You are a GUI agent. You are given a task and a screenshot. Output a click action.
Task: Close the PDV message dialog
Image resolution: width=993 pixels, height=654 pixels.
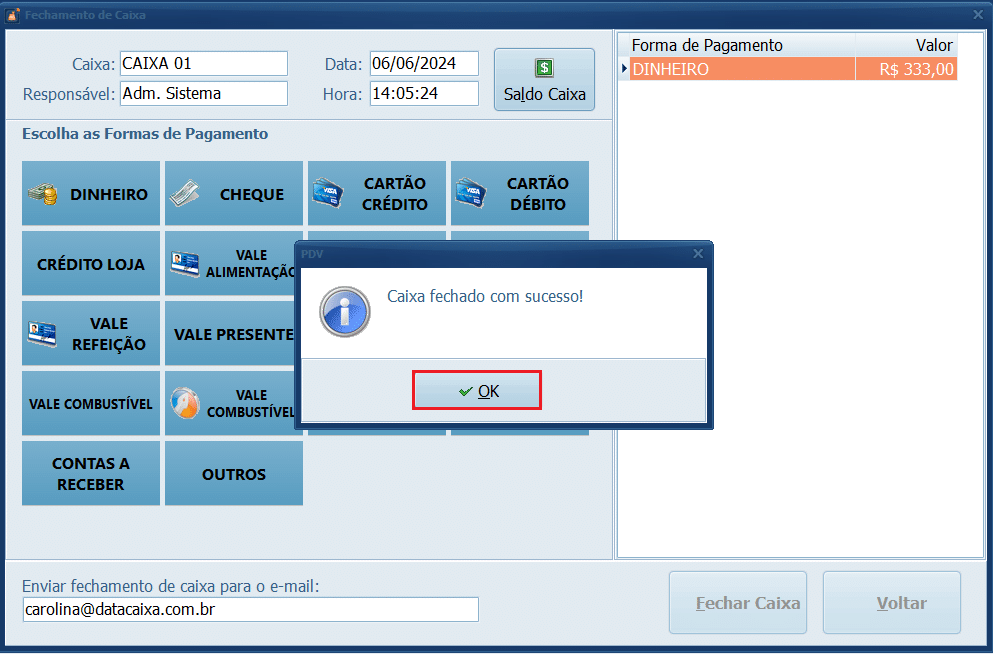[x=698, y=254]
